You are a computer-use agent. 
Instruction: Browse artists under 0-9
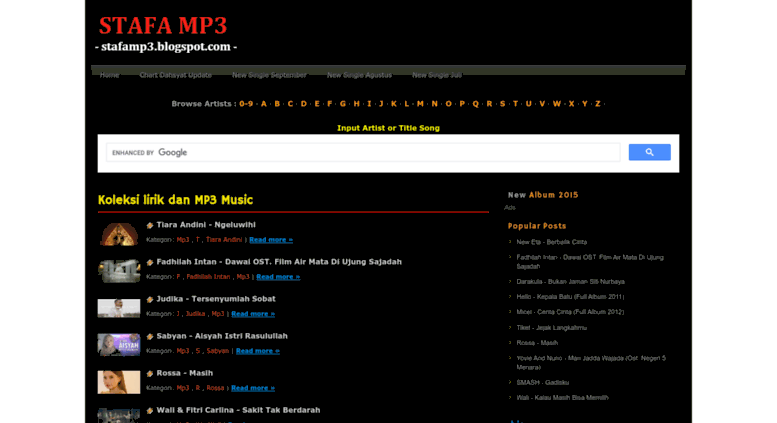pyautogui.click(x=246, y=104)
